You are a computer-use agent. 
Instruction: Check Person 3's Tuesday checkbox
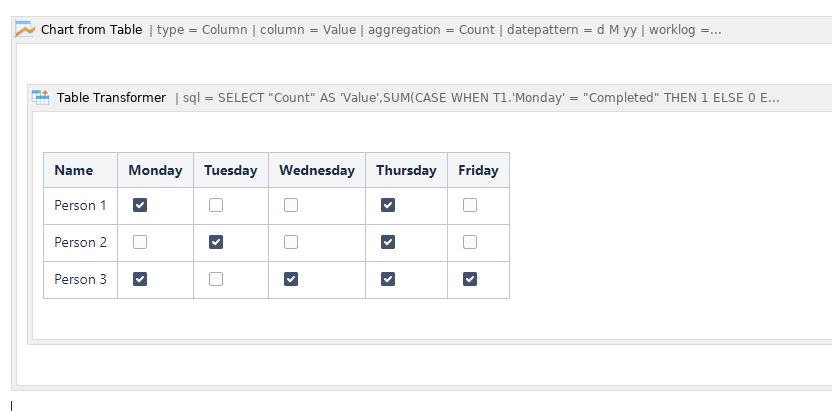point(216,279)
